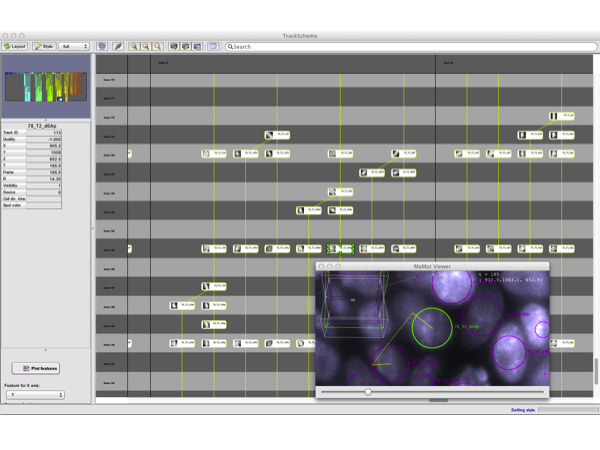Click the third capture/export icon

point(198,46)
